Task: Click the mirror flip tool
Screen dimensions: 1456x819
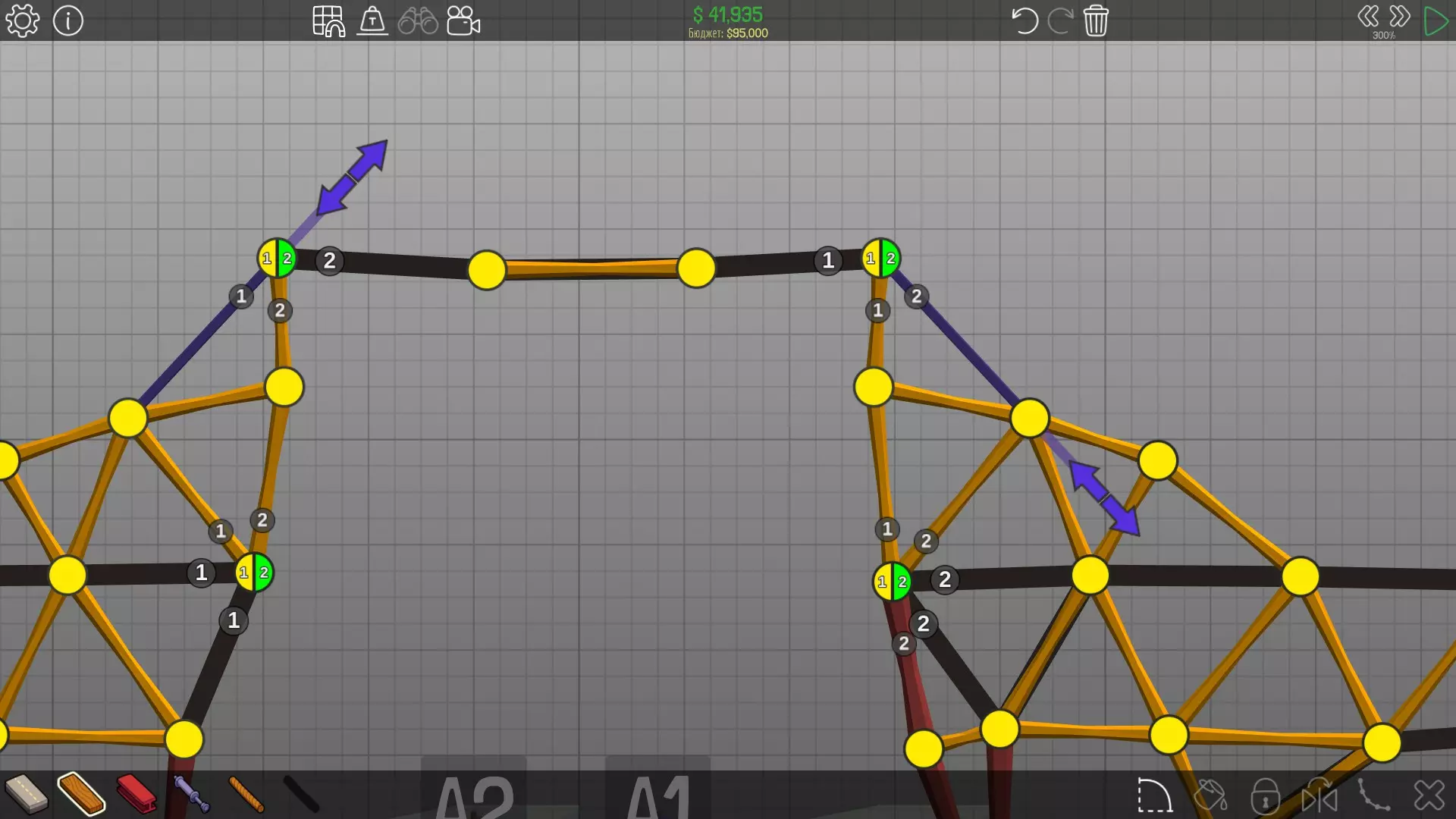Action: [1319, 796]
